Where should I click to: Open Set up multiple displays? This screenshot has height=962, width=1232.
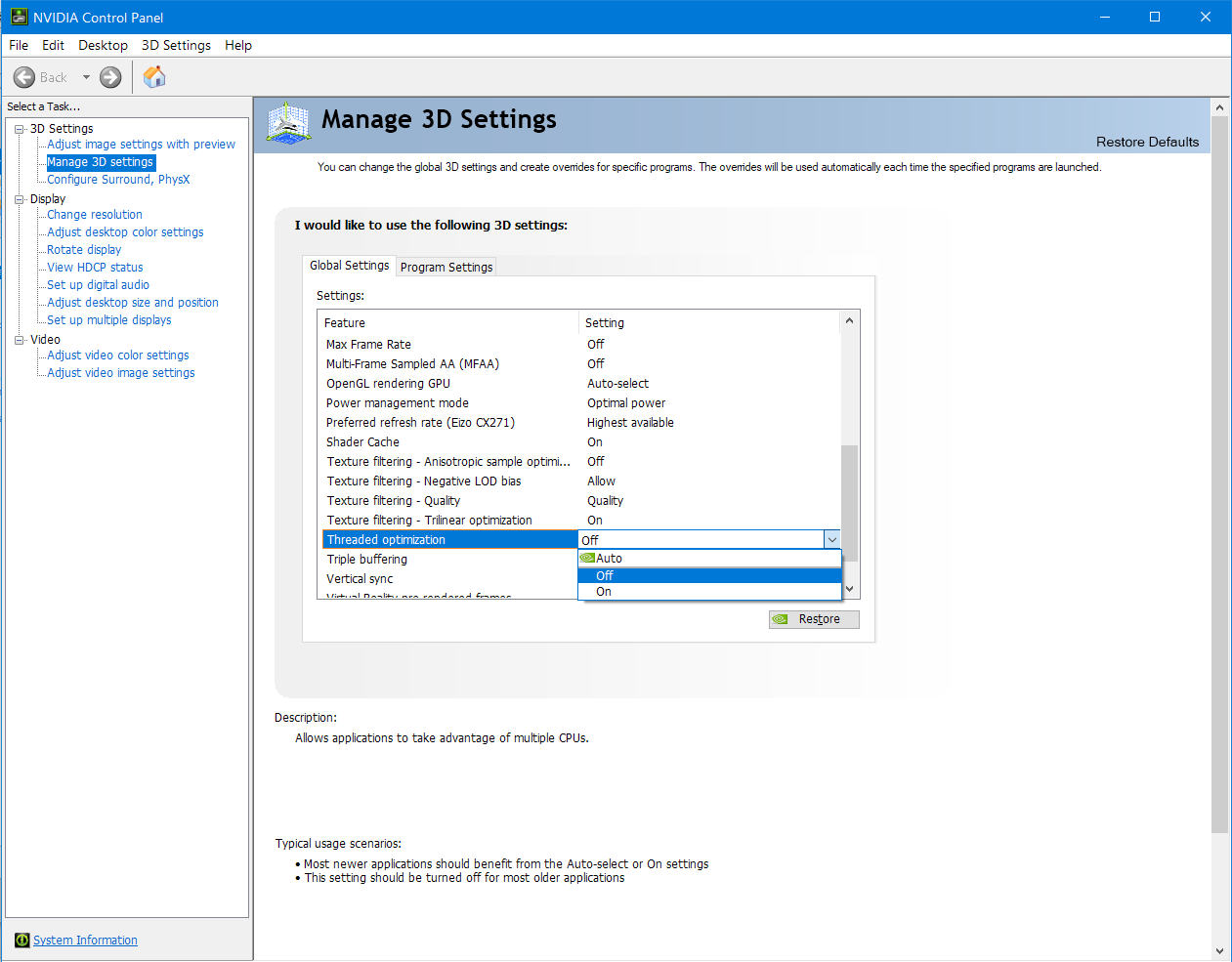[109, 320]
